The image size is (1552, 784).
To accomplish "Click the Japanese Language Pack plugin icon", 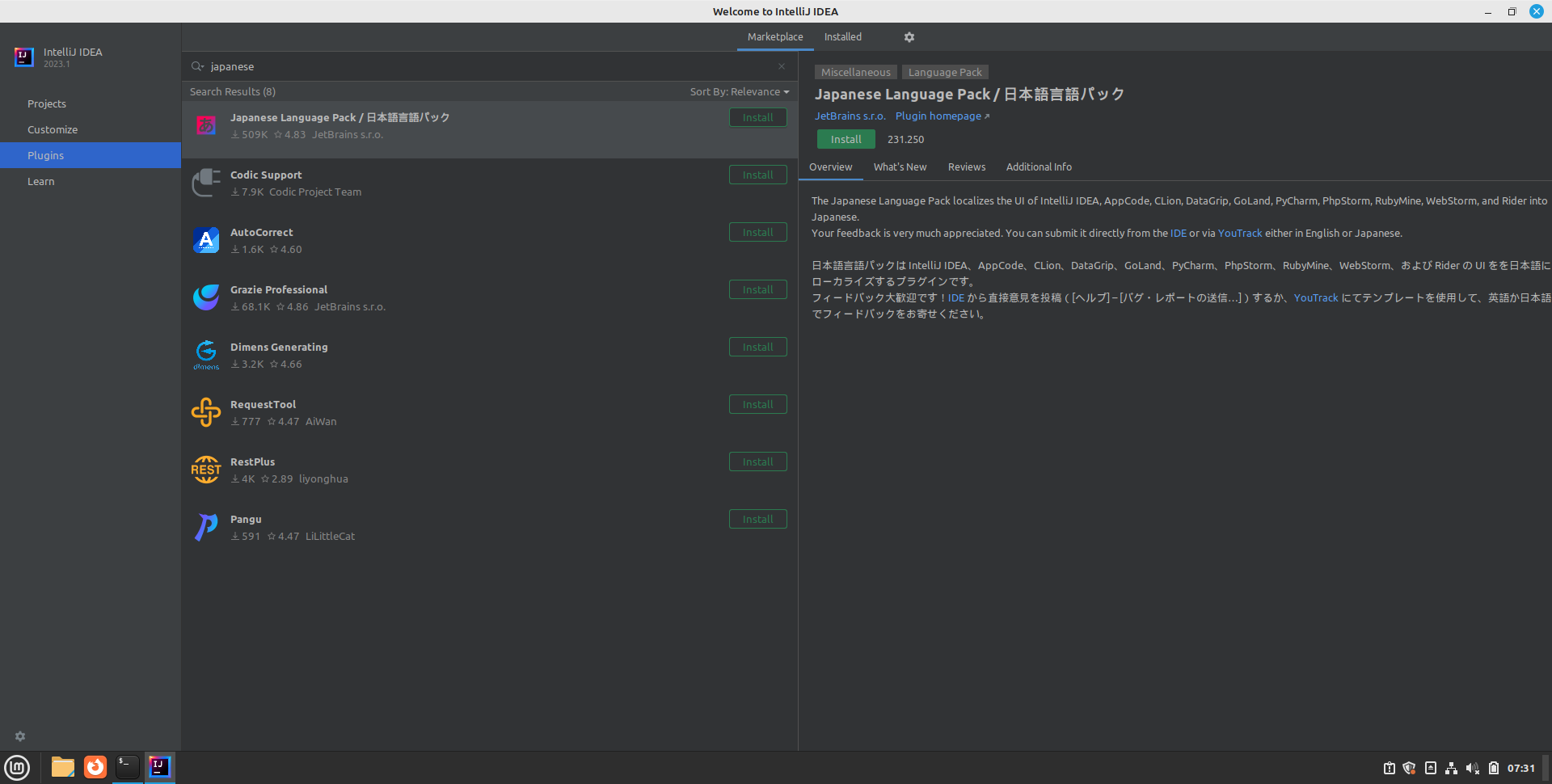I will tap(205, 125).
